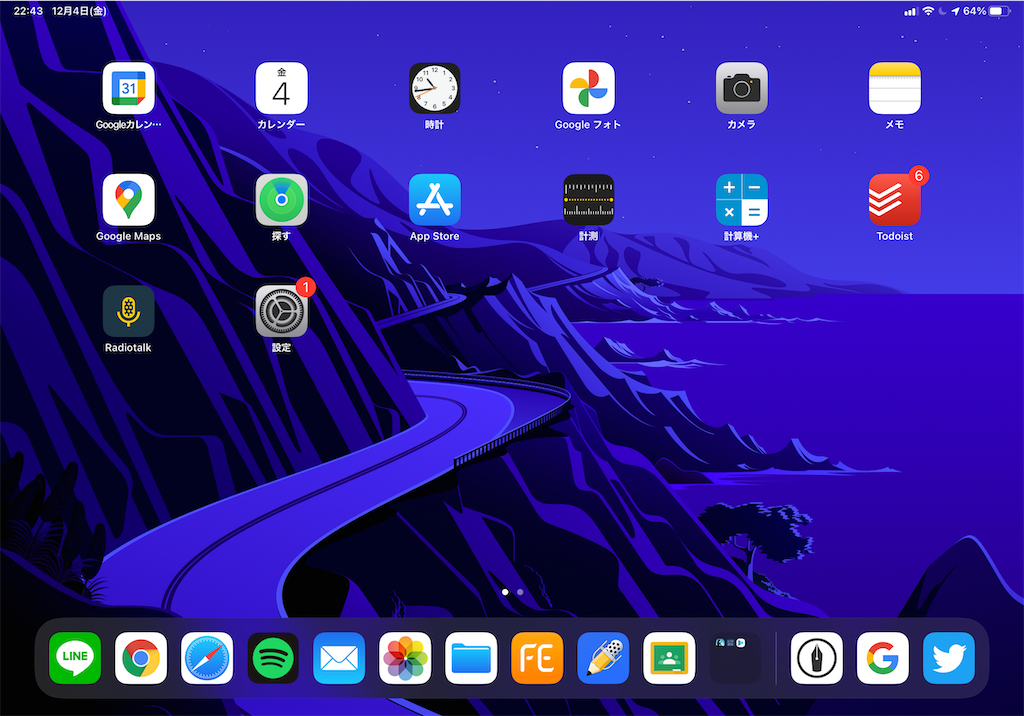
Task: Open the メモ notes app
Action: click(x=895, y=89)
